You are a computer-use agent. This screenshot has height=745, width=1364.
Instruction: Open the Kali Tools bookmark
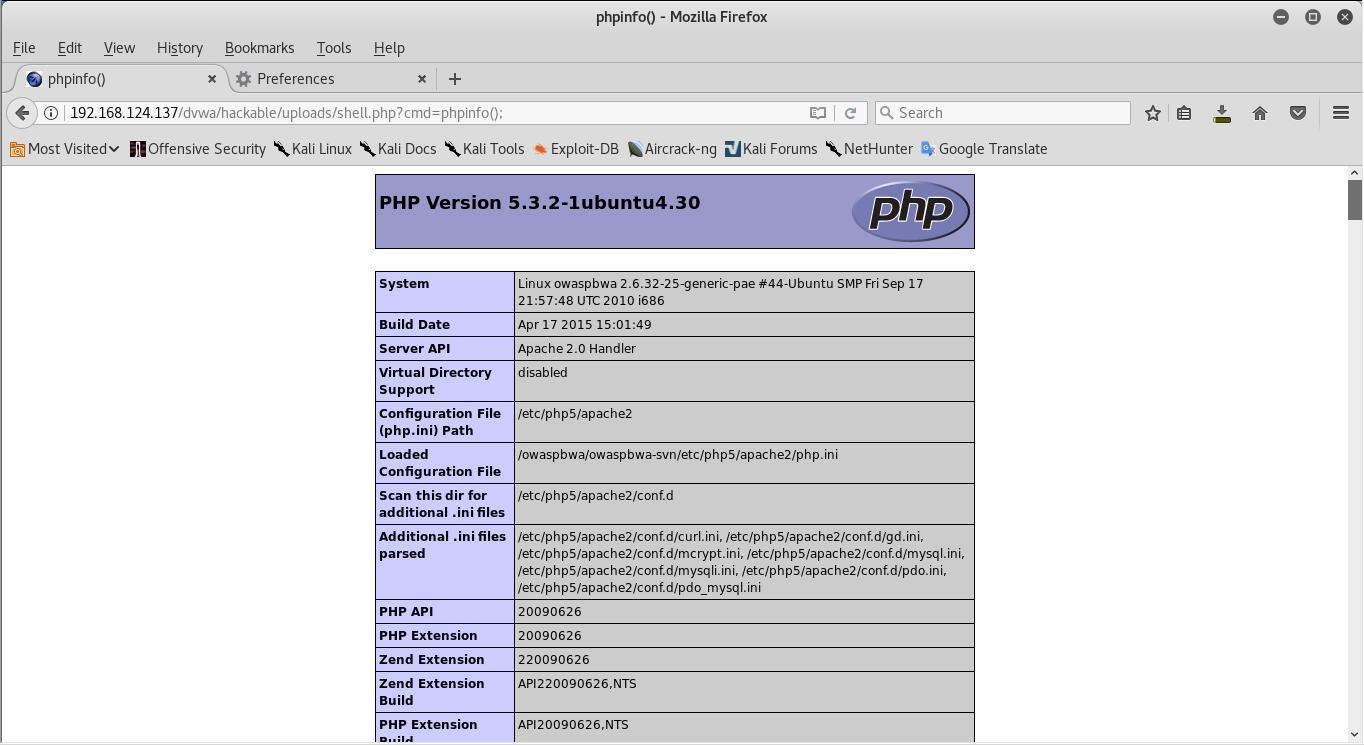[x=485, y=149]
